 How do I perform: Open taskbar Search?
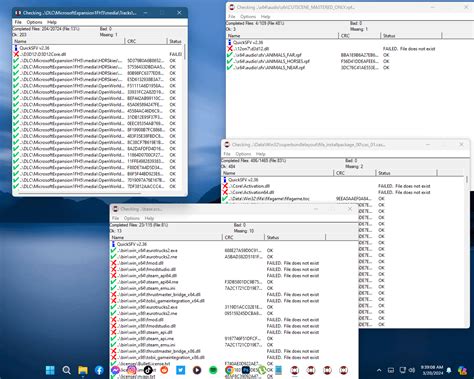(67, 370)
